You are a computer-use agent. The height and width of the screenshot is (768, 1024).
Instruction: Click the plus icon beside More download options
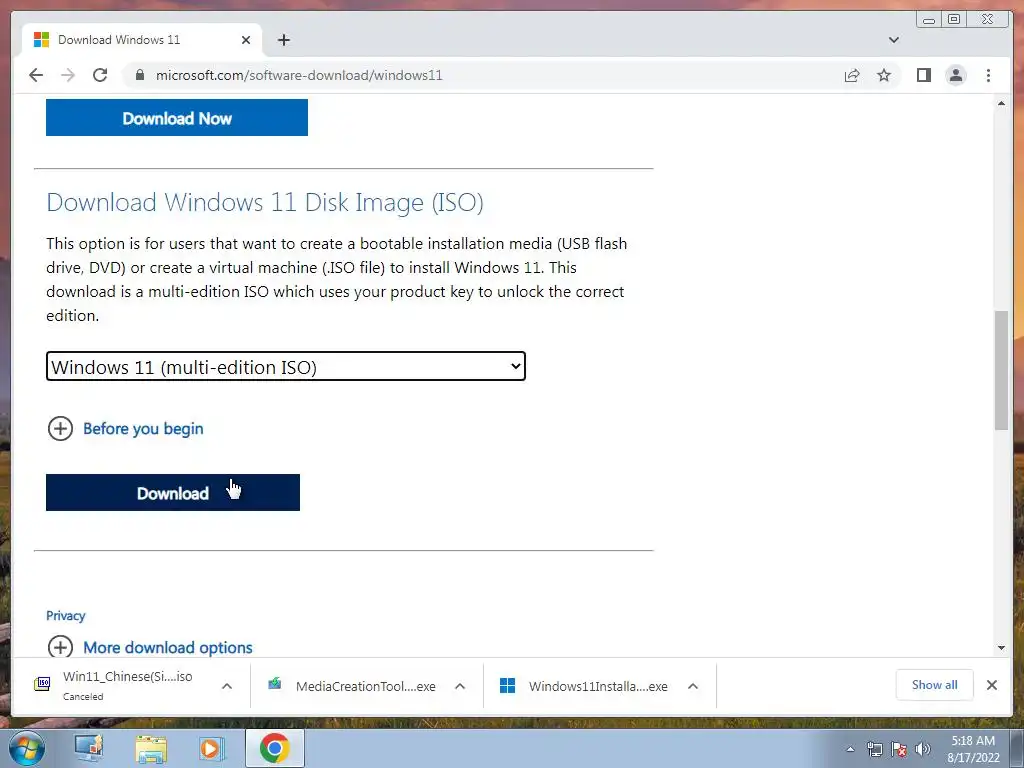tap(60, 647)
